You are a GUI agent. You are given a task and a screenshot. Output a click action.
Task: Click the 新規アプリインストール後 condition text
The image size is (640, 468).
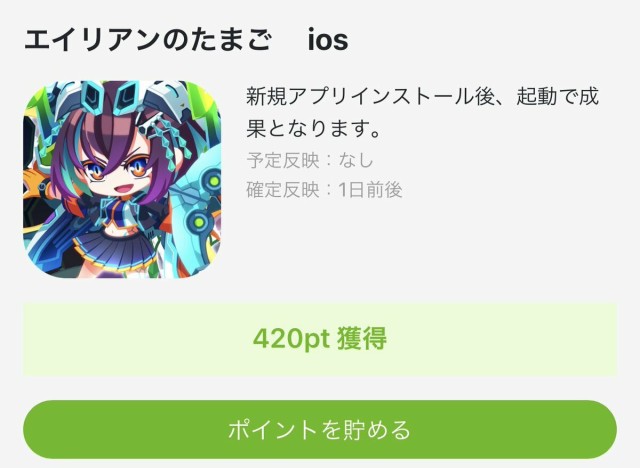click(x=370, y=97)
